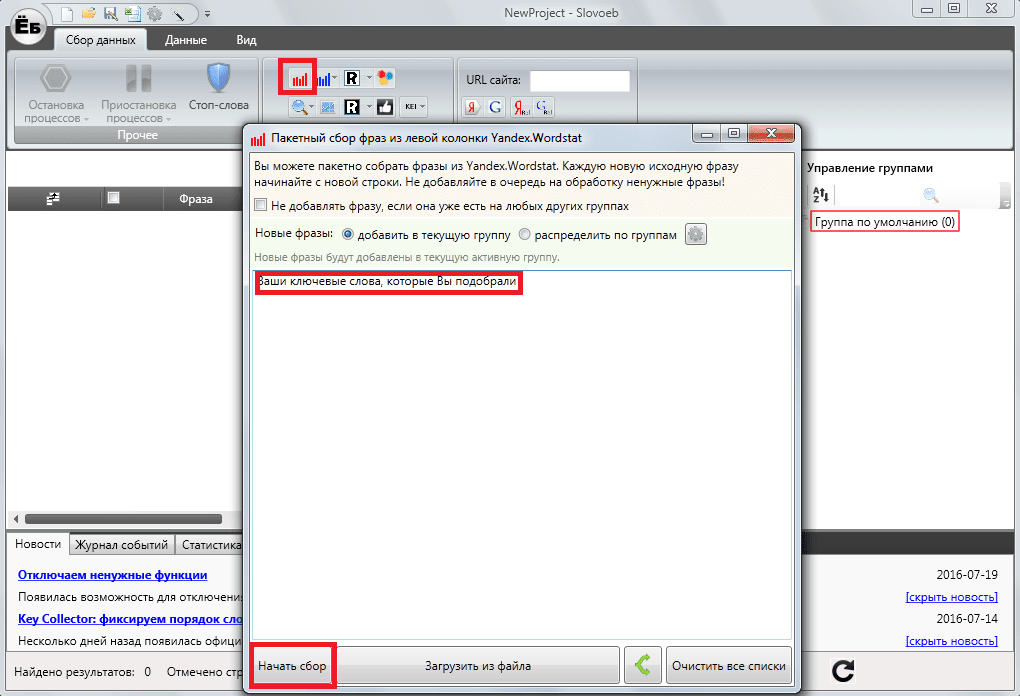
Task: Select 'Группа по умолчанию (0)' group
Action: (x=885, y=222)
